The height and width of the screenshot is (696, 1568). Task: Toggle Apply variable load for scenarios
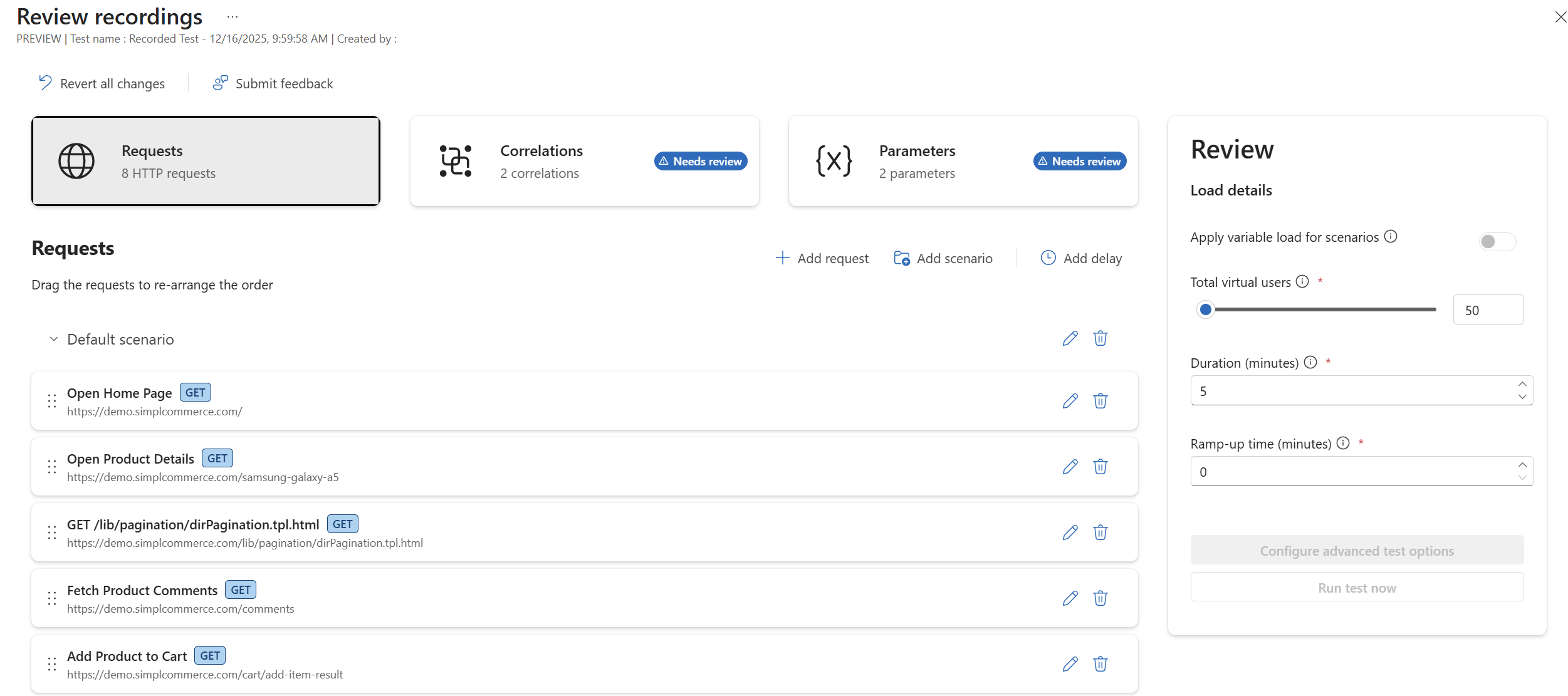(1497, 241)
